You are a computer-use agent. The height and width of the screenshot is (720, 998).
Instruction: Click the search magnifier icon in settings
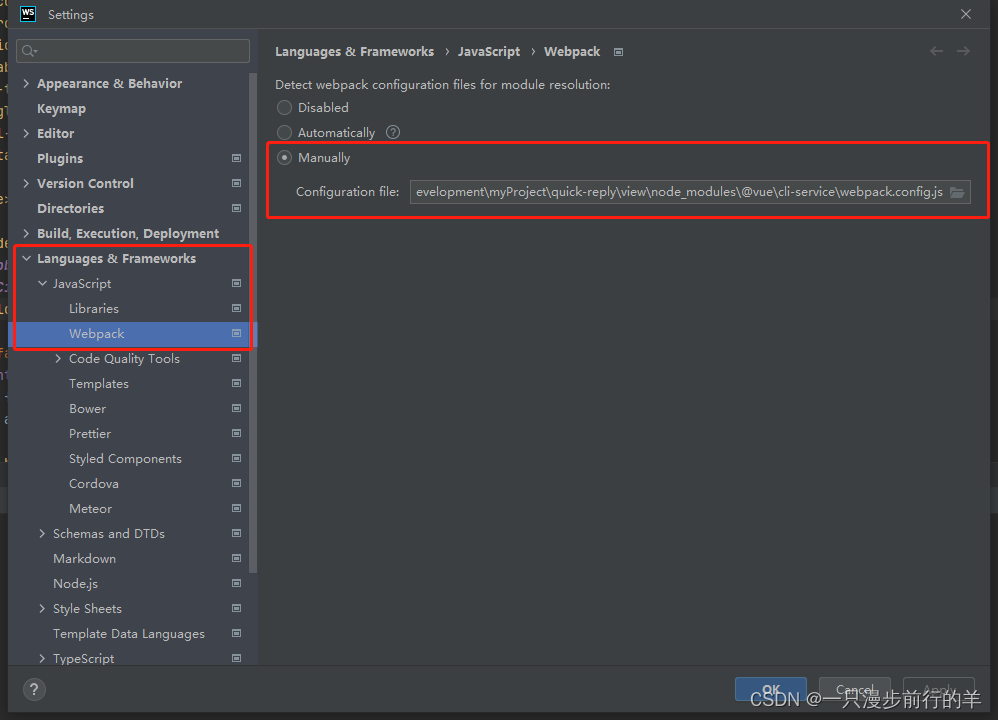[x=29, y=51]
